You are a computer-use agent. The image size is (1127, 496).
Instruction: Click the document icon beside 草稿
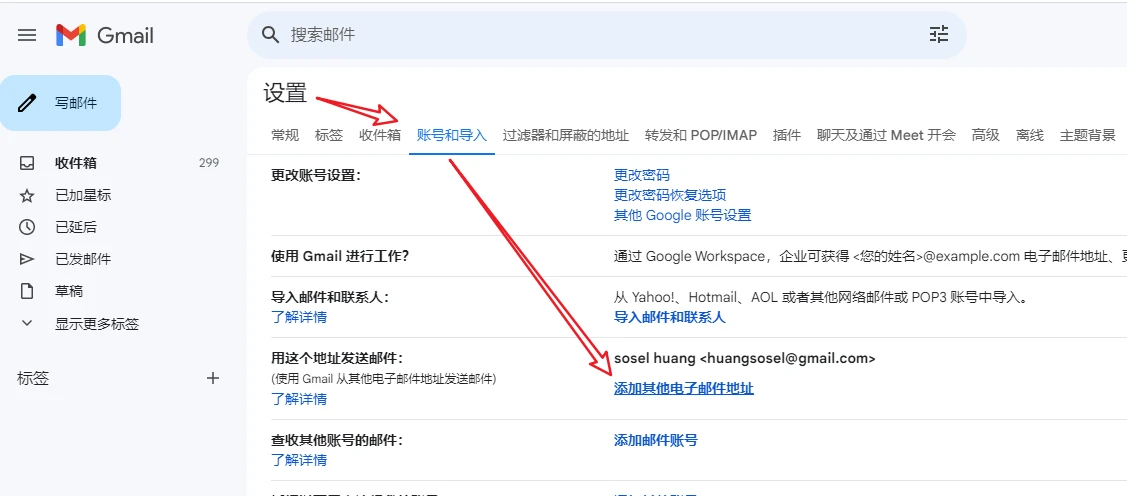click(27, 291)
